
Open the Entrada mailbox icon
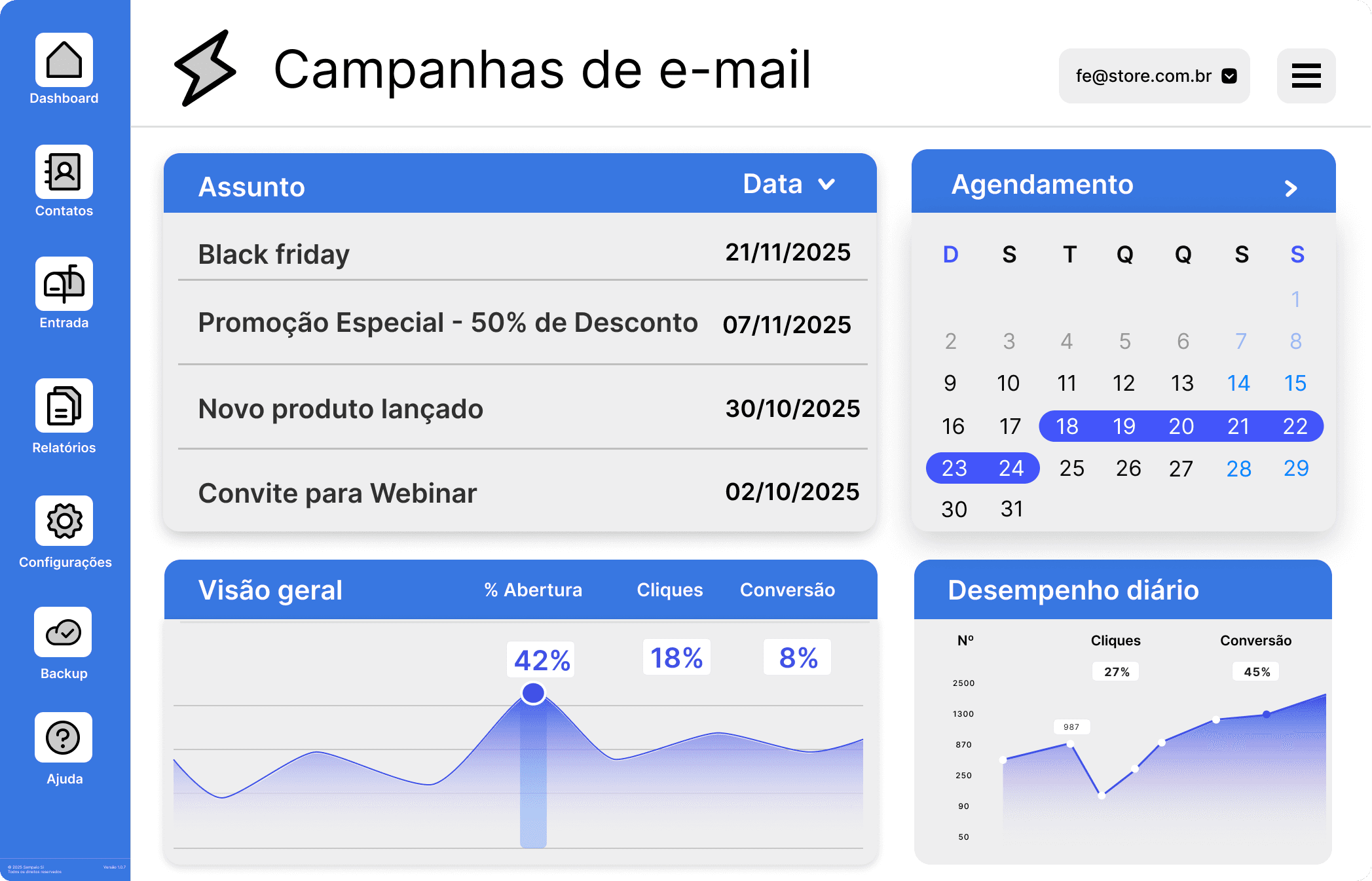[x=64, y=284]
